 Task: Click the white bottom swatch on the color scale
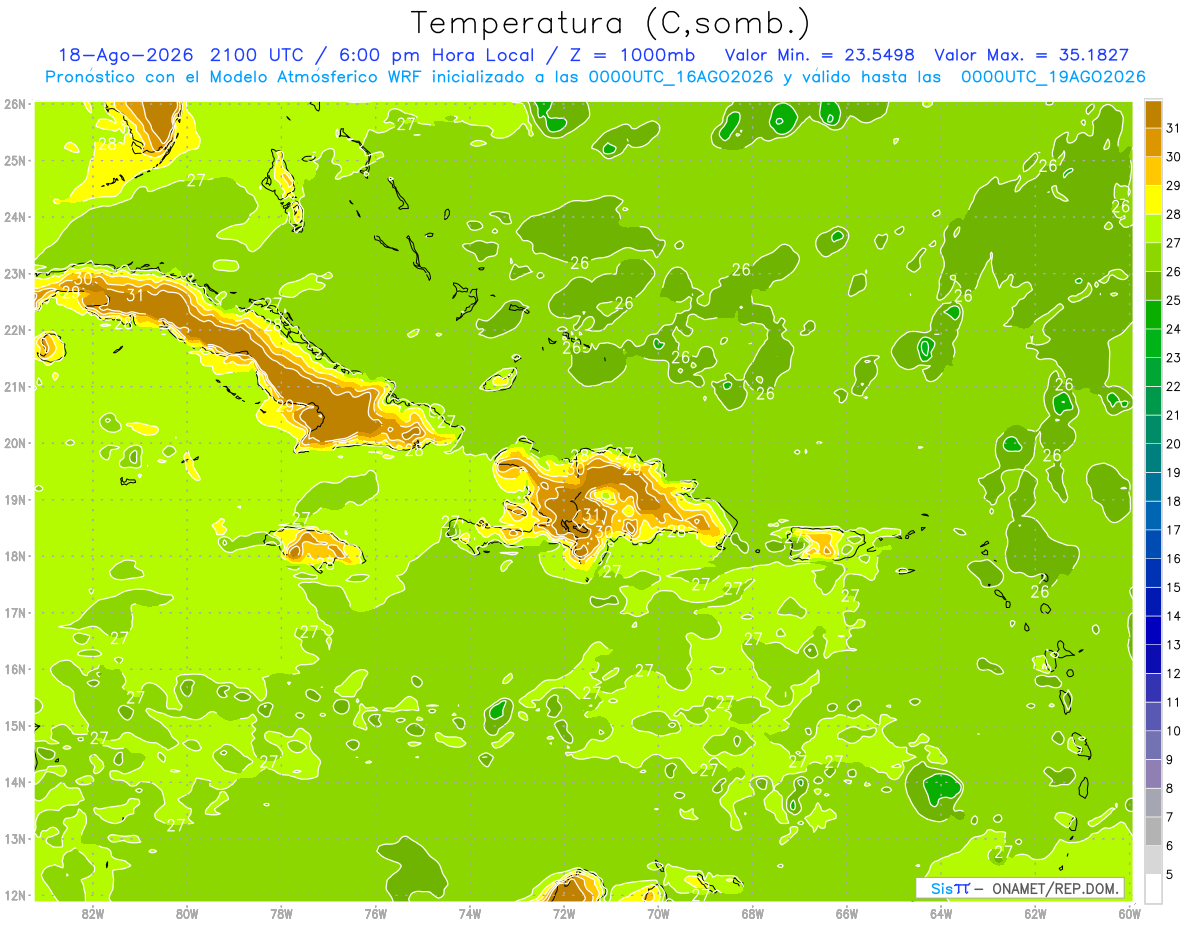pos(1153,888)
